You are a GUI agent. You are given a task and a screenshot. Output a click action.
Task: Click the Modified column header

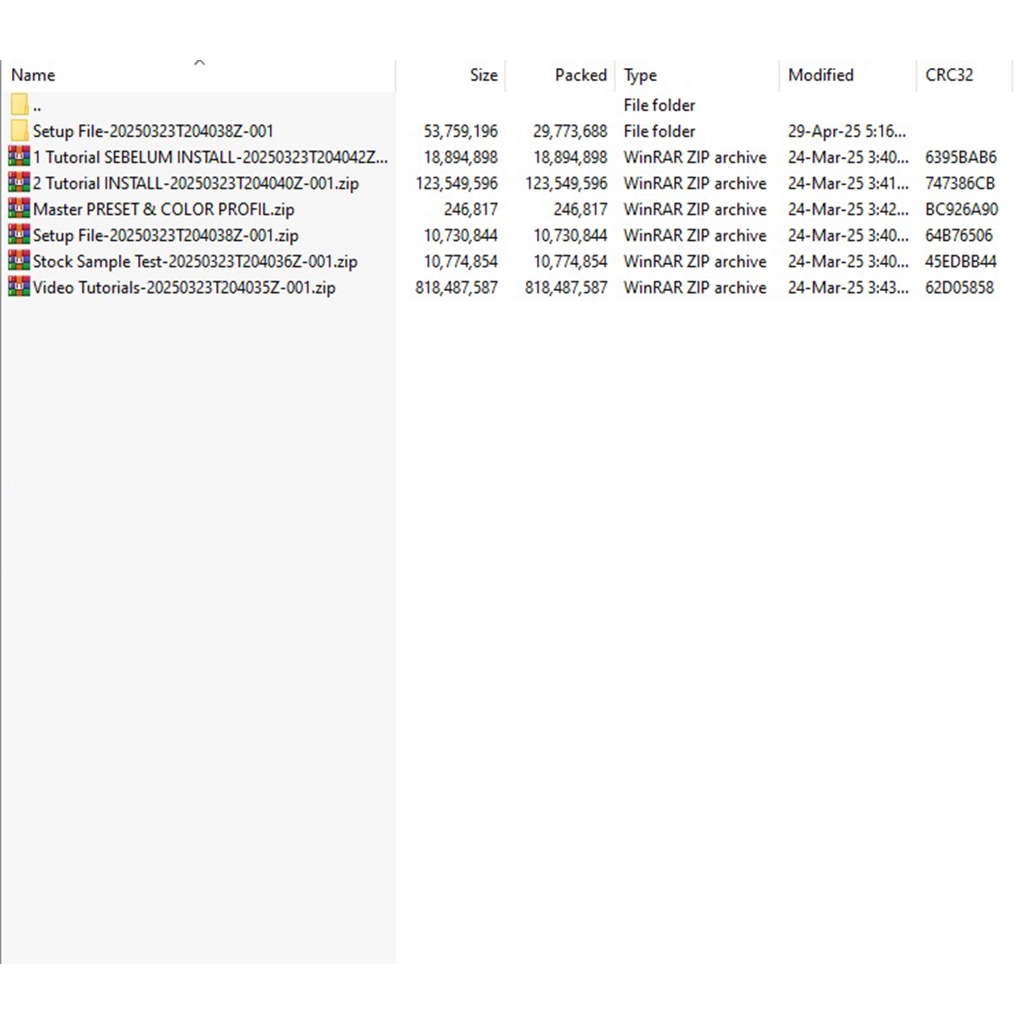click(x=820, y=75)
